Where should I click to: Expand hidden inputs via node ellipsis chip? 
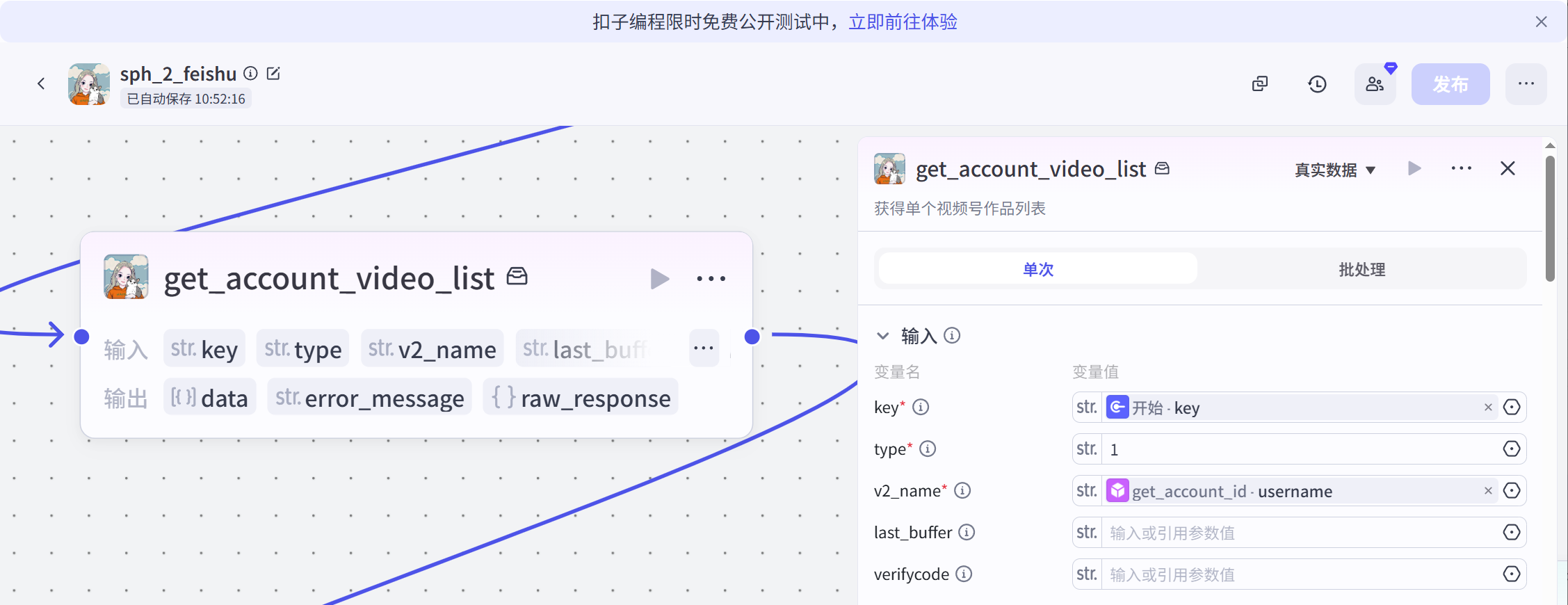coord(704,348)
